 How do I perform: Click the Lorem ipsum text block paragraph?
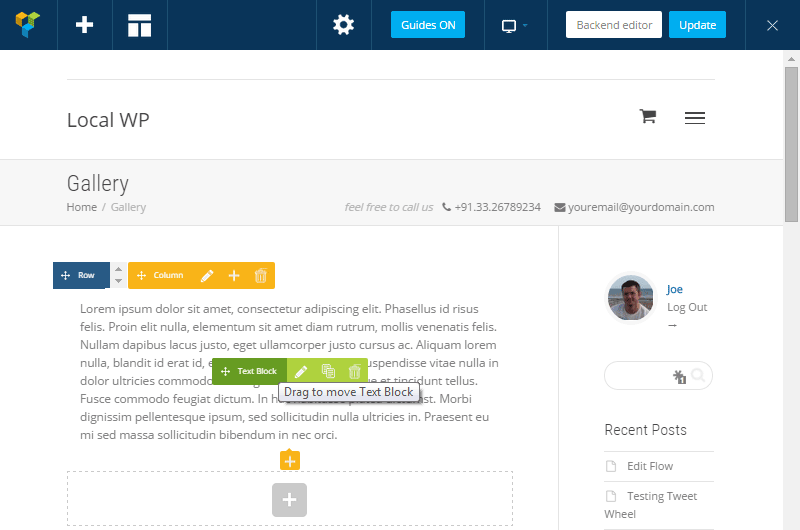click(289, 372)
